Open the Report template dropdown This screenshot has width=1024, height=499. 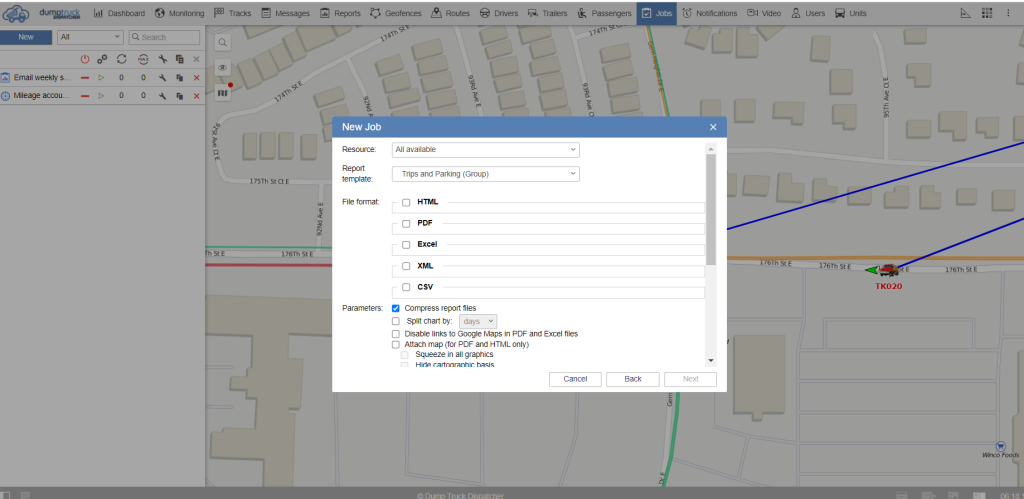tap(485, 174)
